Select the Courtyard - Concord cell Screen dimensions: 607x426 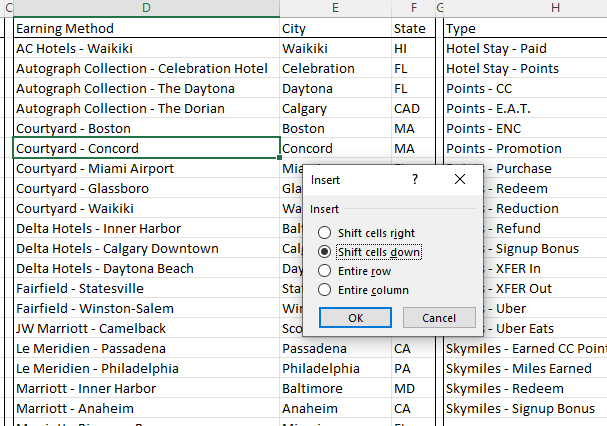146,148
